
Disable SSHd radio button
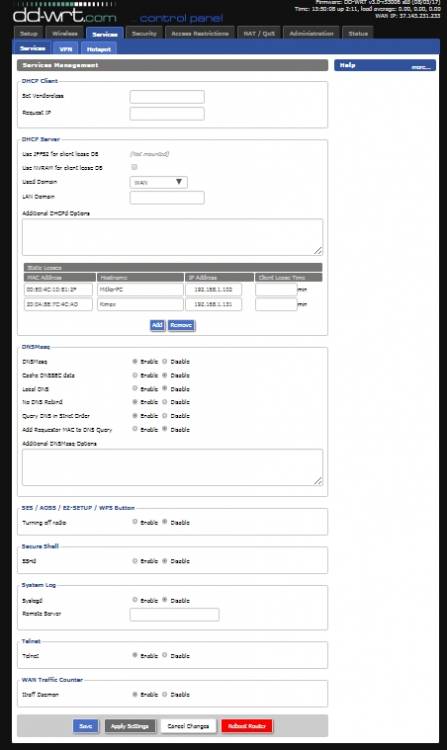[164, 561]
